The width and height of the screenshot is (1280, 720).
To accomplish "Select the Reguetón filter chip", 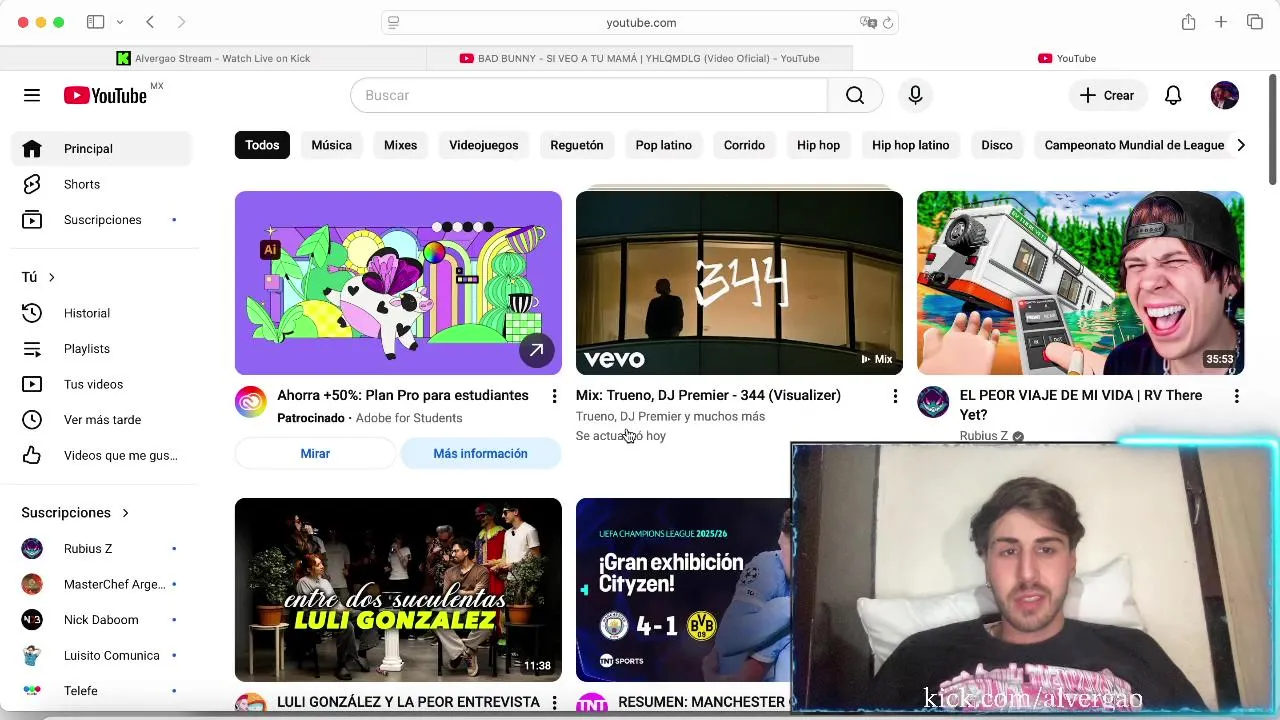I will coord(577,145).
